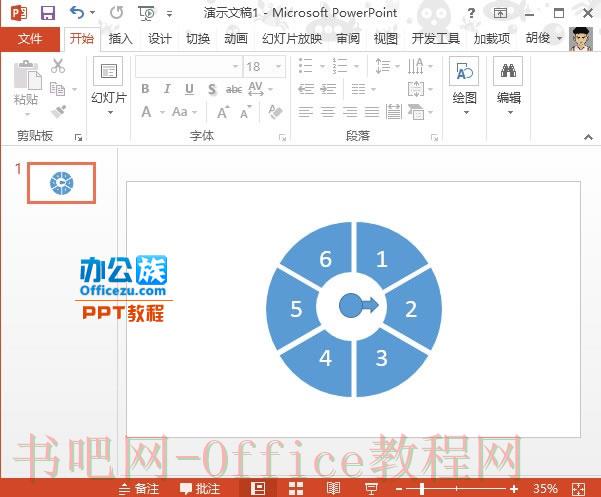Toggle Justify alignment button
The image size is (601, 497).
[372, 112]
